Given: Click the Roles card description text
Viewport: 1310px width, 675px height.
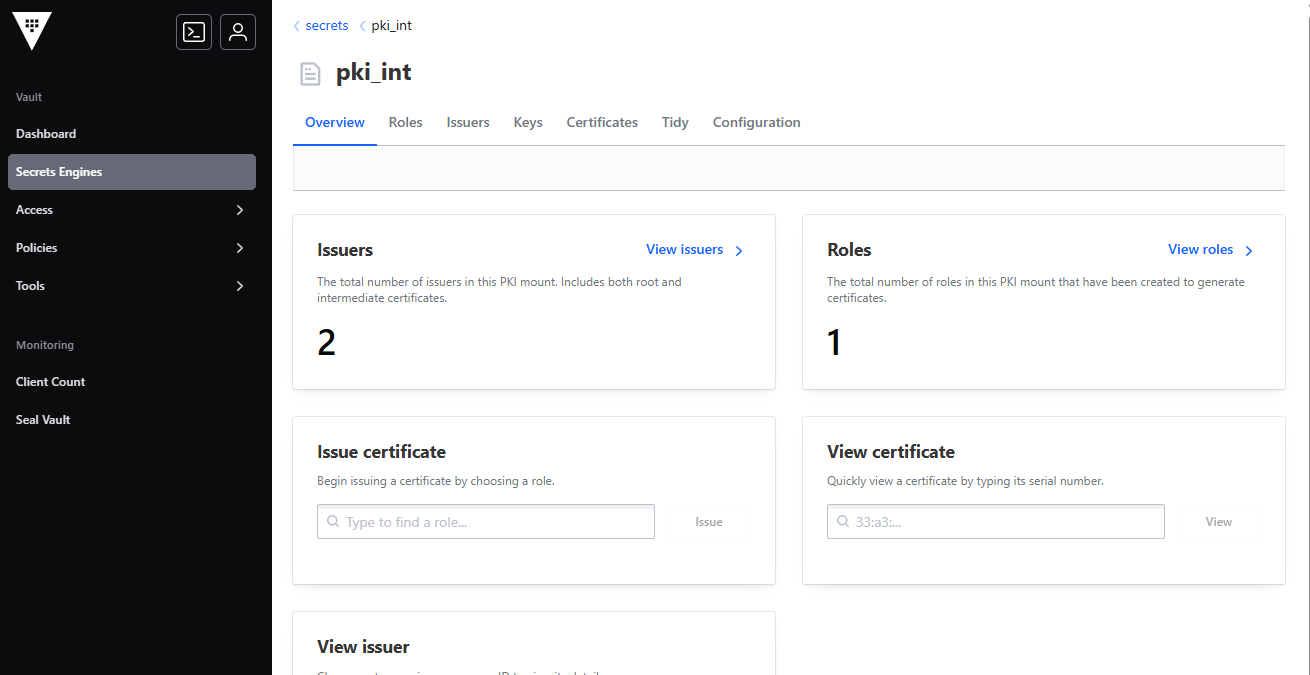Looking at the screenshot, I should pyautogui.click(x=1036, y=290).
